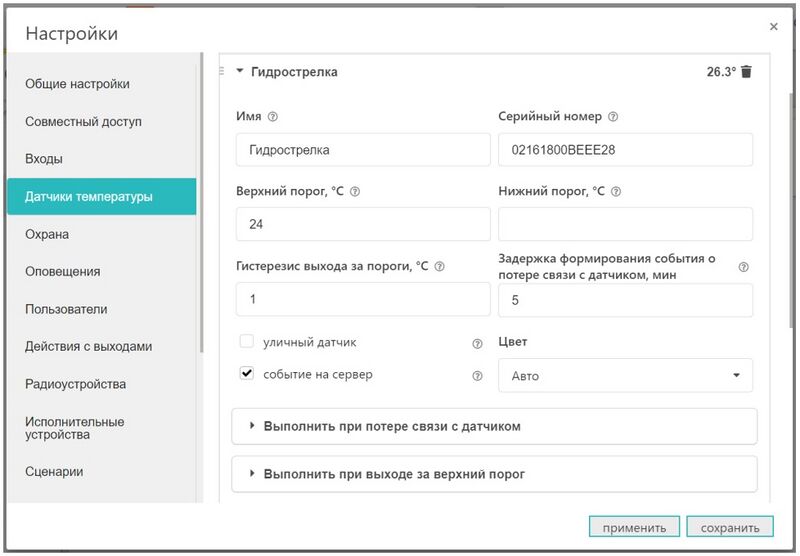Open help for Верхний порог field

(x=355, y=191)
